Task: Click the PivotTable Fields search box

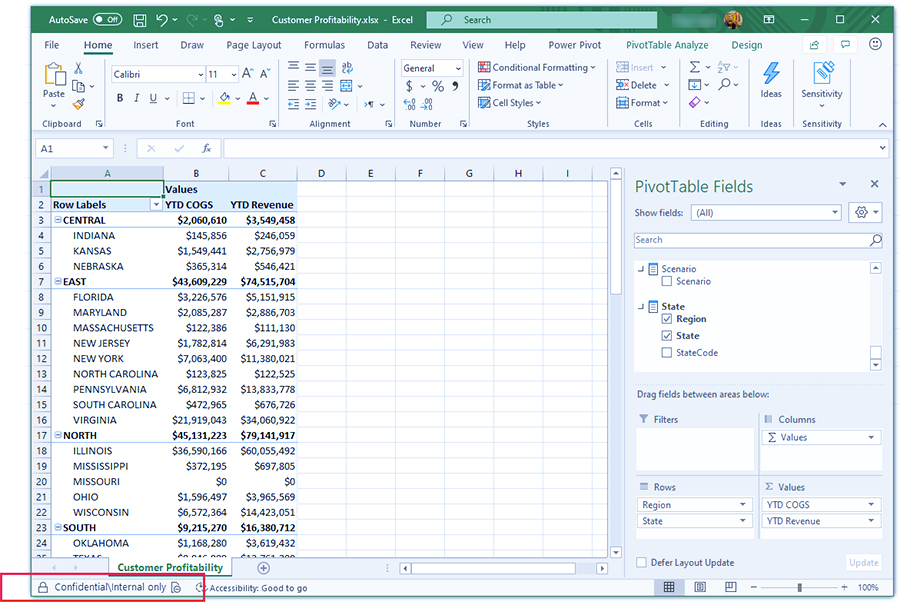Action: 758,240
